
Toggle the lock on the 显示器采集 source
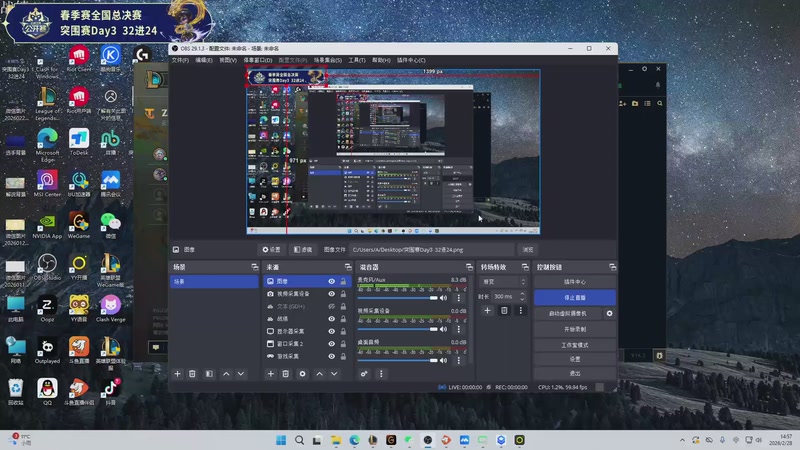coord(344,331)
